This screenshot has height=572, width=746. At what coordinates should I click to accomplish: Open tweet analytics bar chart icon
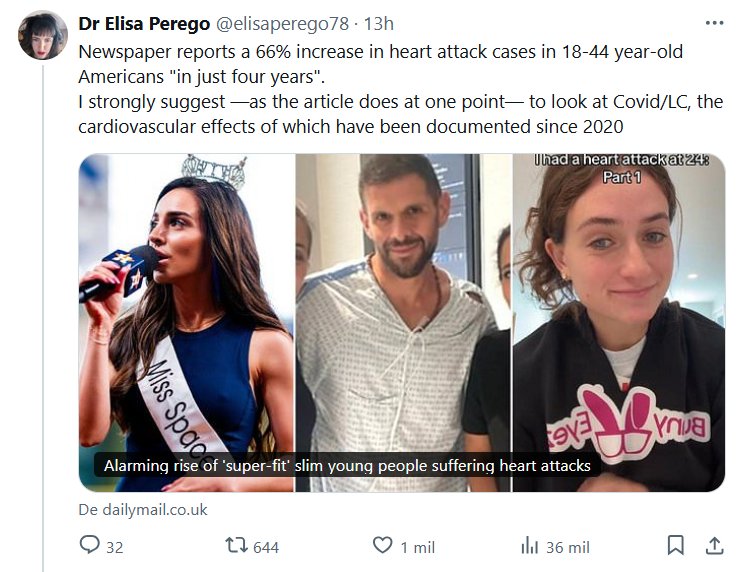529,546
